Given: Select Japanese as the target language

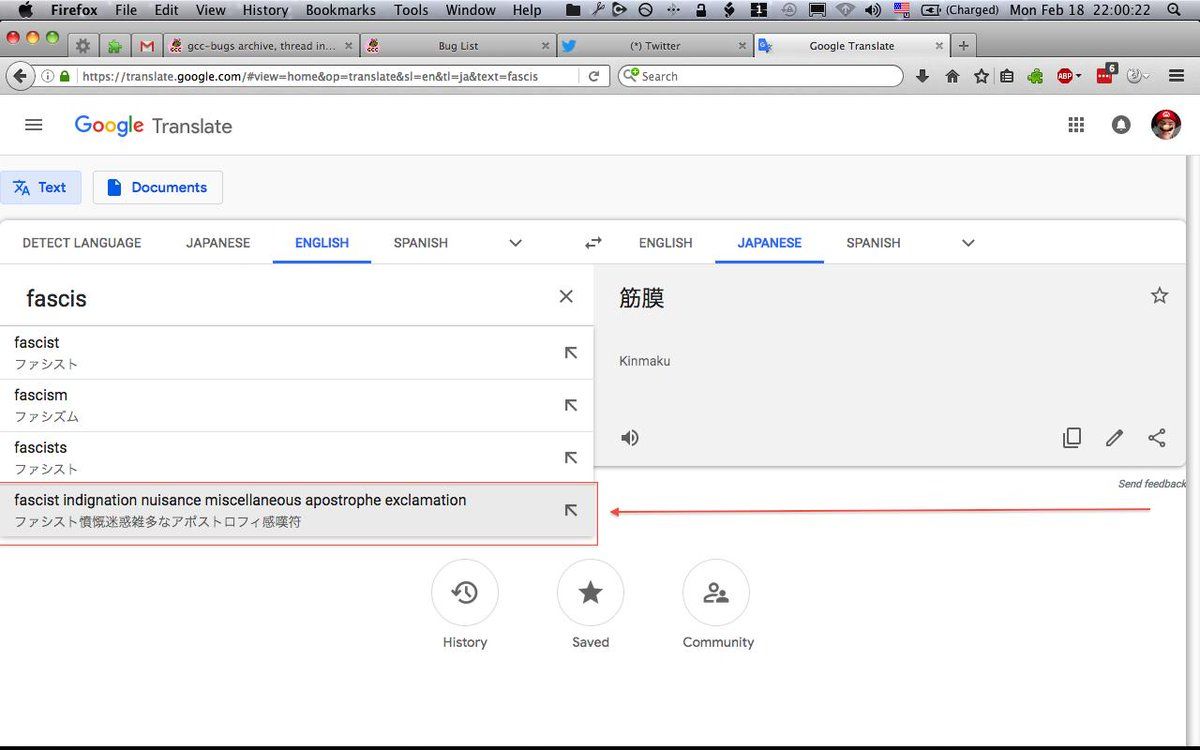Looking at the screenshot, I should 769,243.
